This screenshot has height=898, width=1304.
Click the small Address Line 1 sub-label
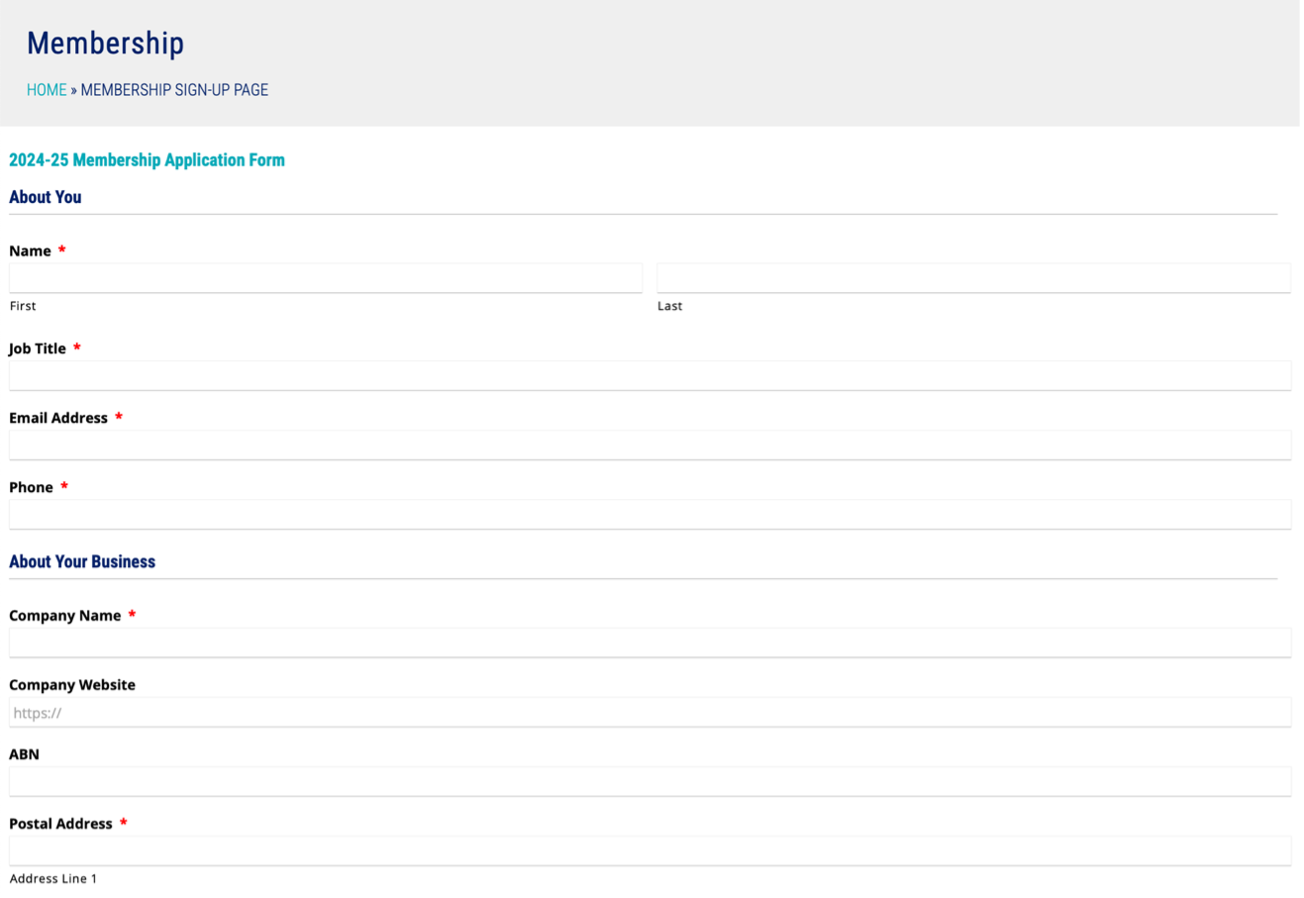[53, 879]
